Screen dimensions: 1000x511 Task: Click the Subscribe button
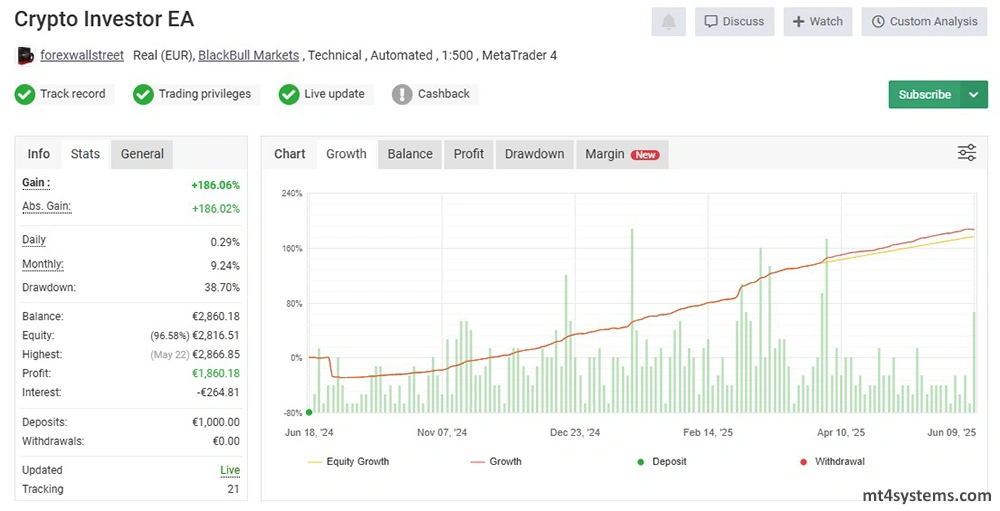[924, 94]
